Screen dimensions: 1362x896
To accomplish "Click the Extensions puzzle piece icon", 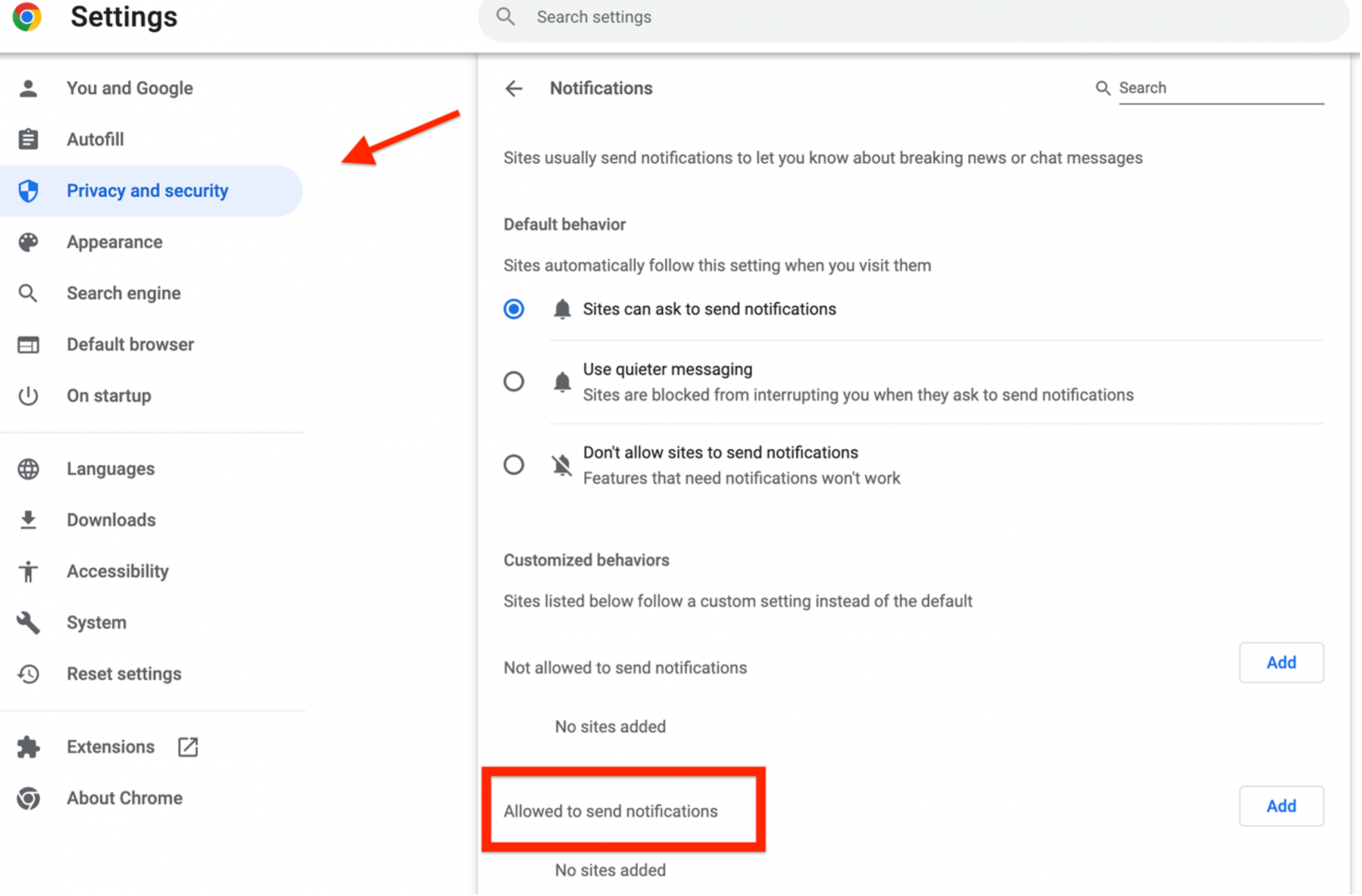I will pyautogui.click(x=28, y=747).
